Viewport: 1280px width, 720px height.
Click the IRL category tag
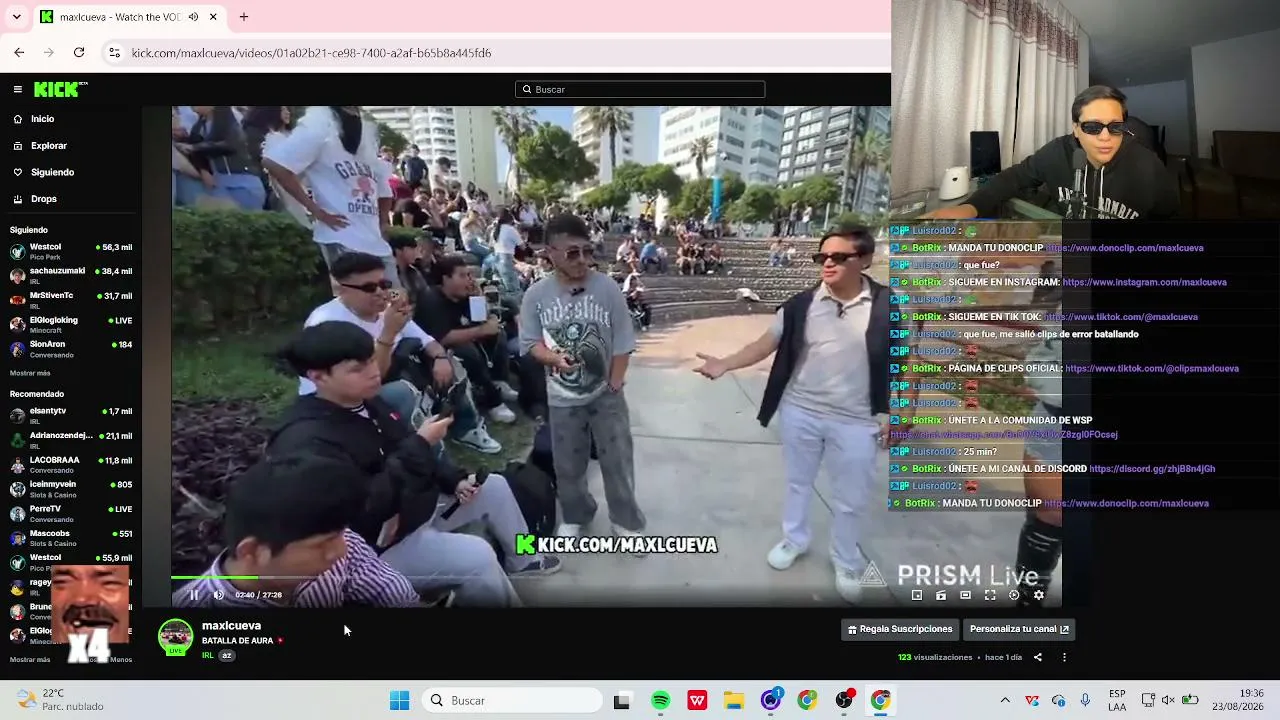click(208, 656)
